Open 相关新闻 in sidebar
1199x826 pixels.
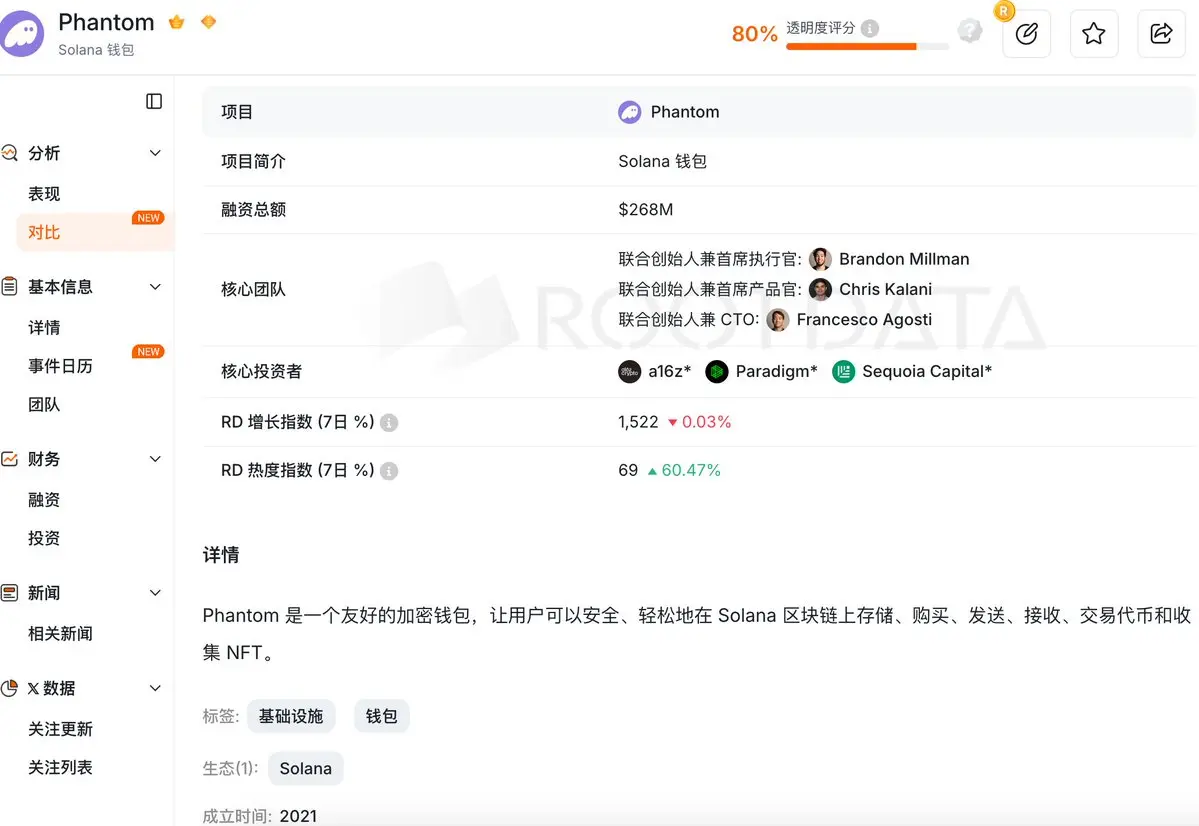point(60,634)
